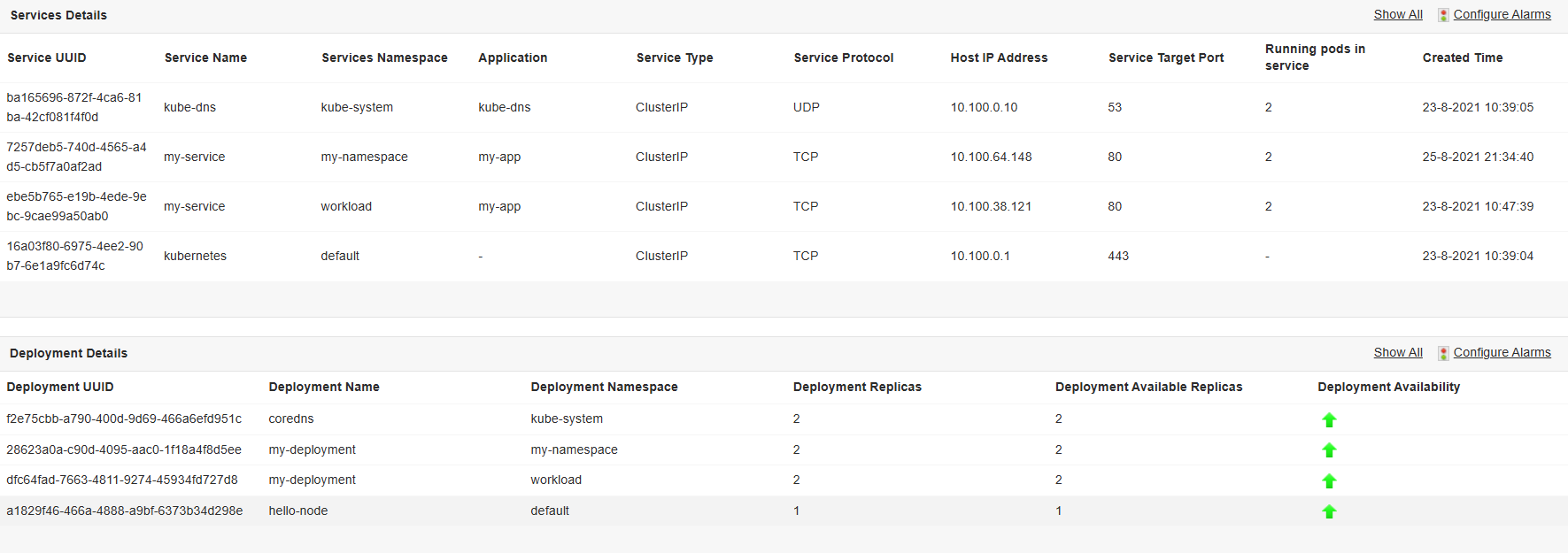Click the coredns deployment name
Screen dimensions: 1568x553
pos(290,419)
